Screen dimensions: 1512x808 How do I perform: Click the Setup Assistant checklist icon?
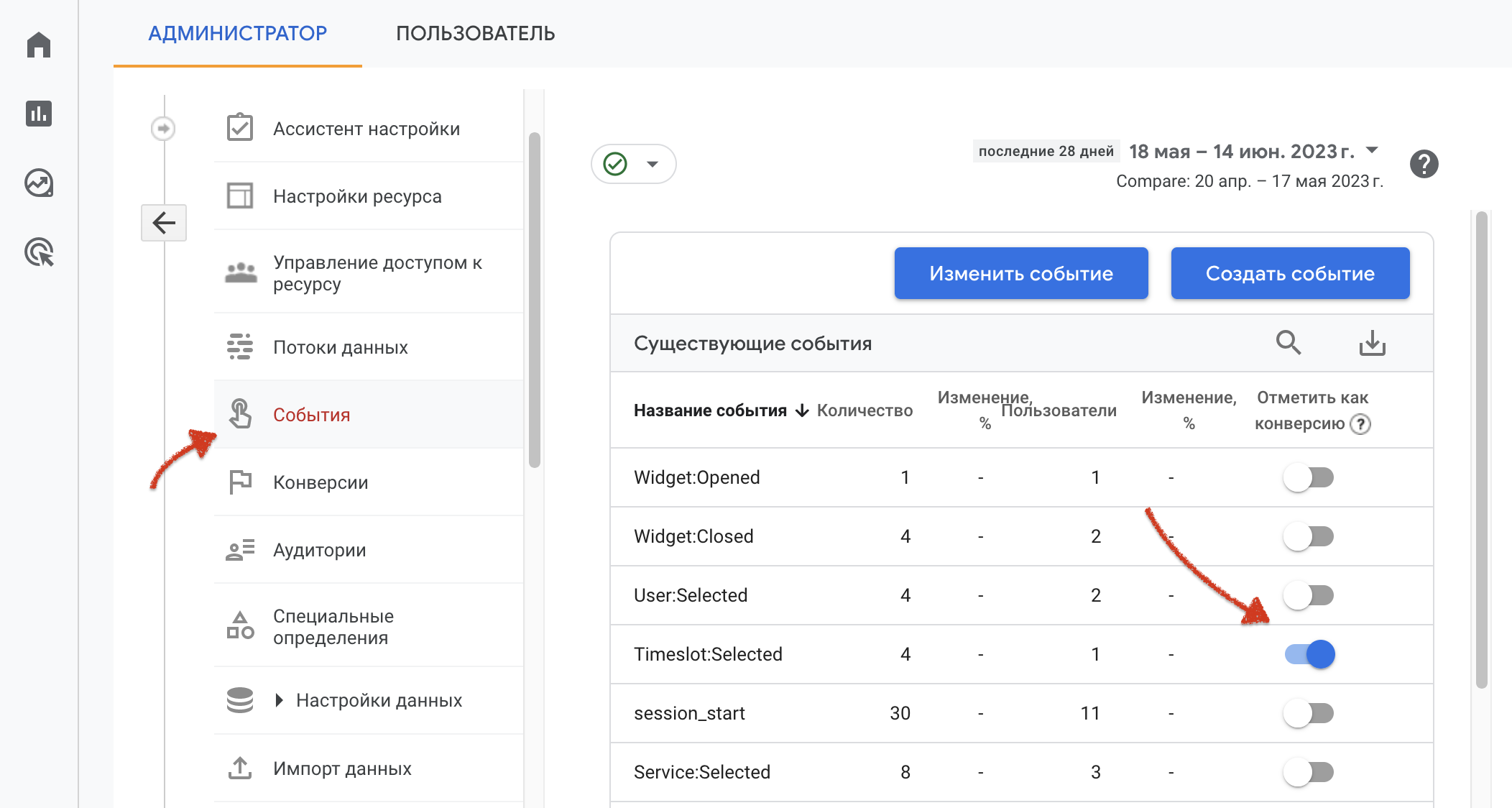pos(240,128)
